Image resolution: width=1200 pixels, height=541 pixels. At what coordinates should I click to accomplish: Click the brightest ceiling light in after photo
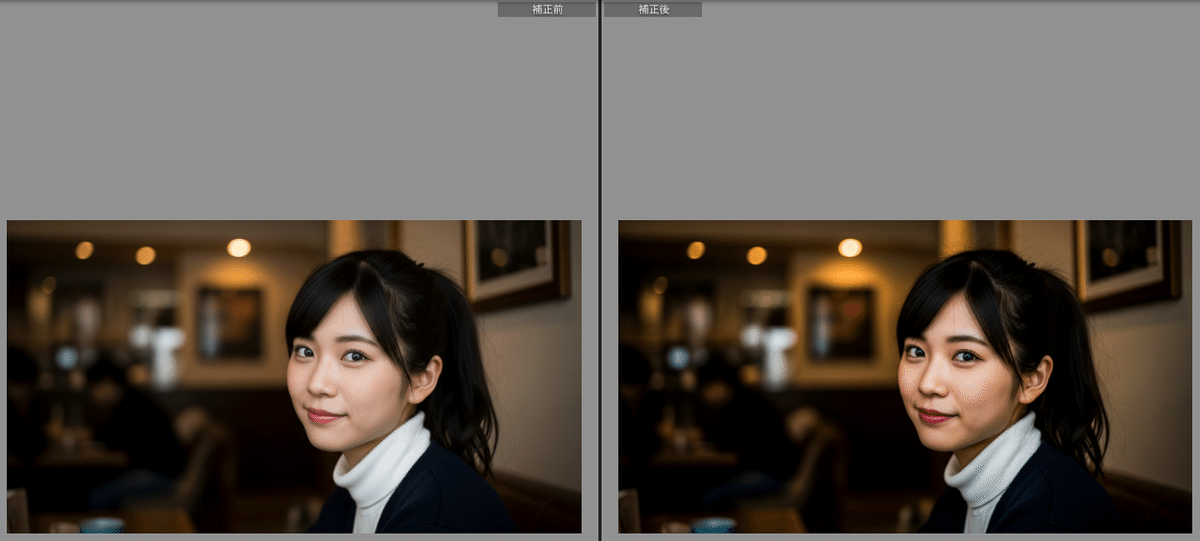[850, 248]
